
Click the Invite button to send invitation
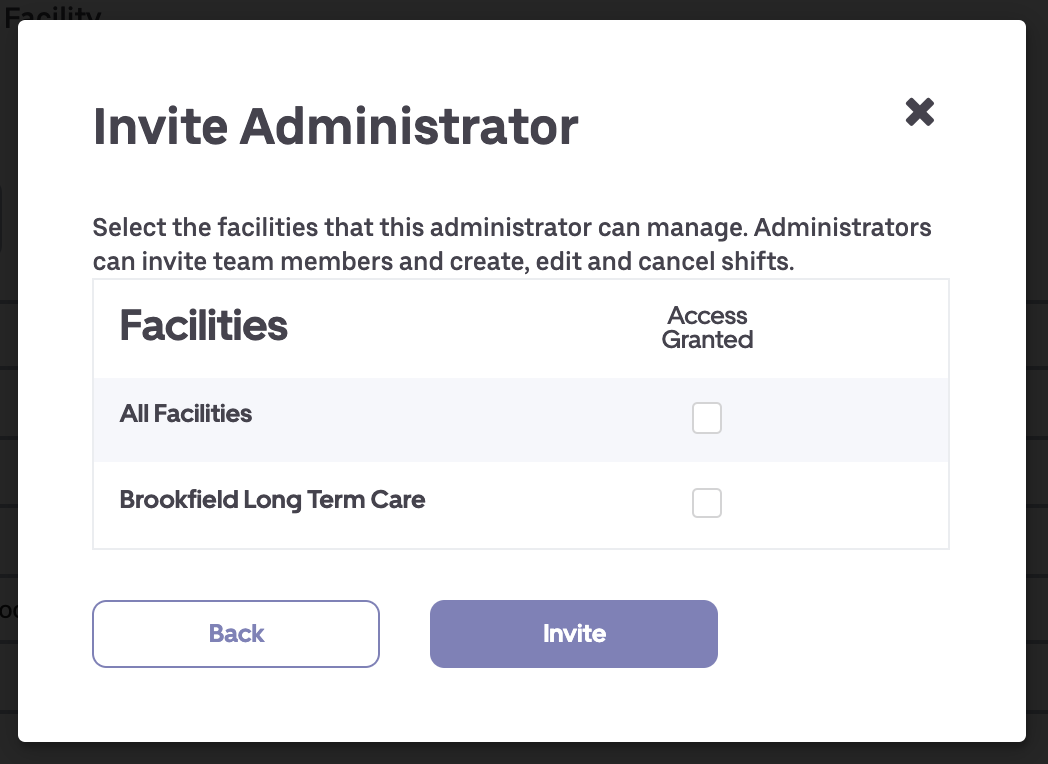point(573,633)
